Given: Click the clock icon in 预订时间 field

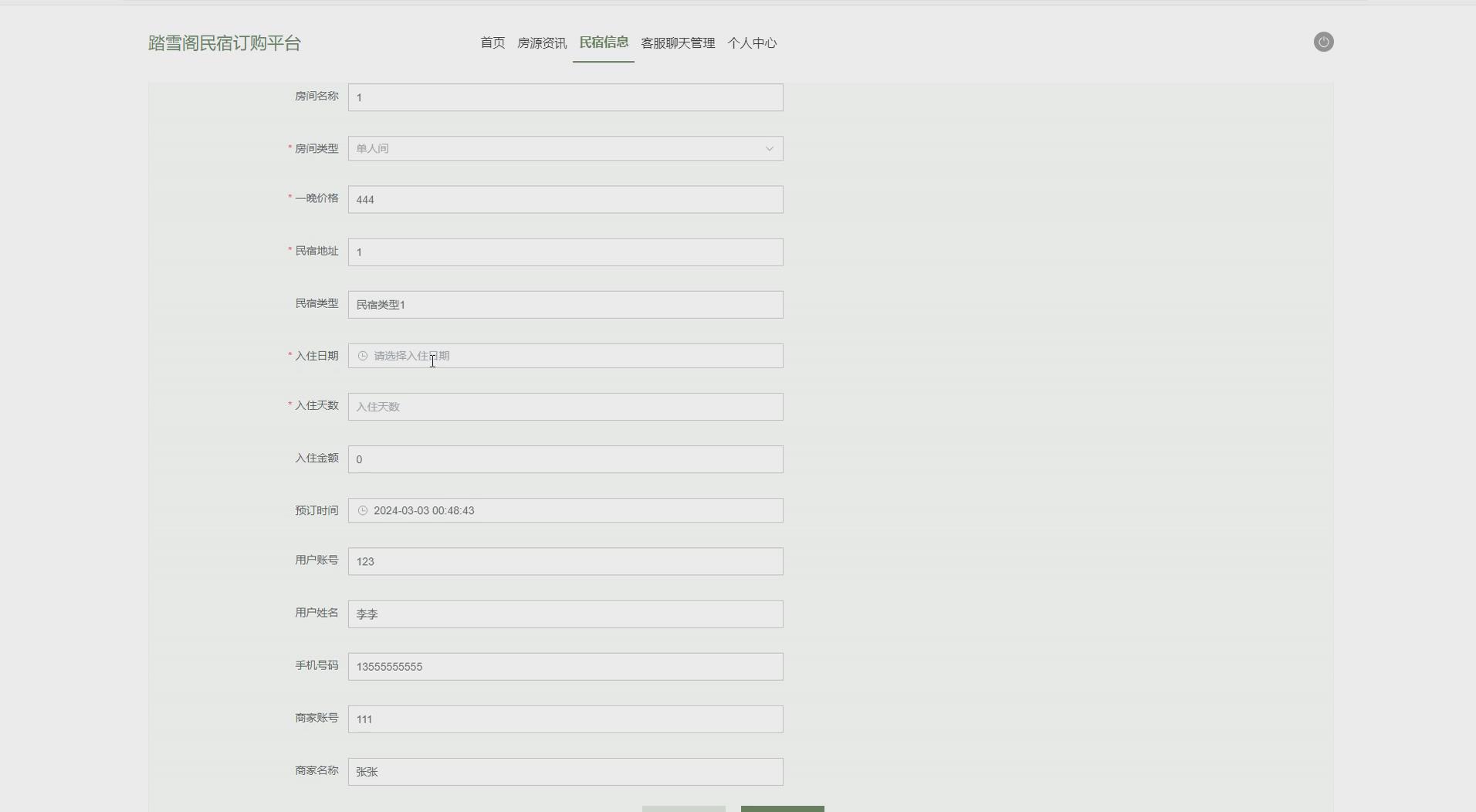Looking at the screenshot, I should (x=363, y=510).
